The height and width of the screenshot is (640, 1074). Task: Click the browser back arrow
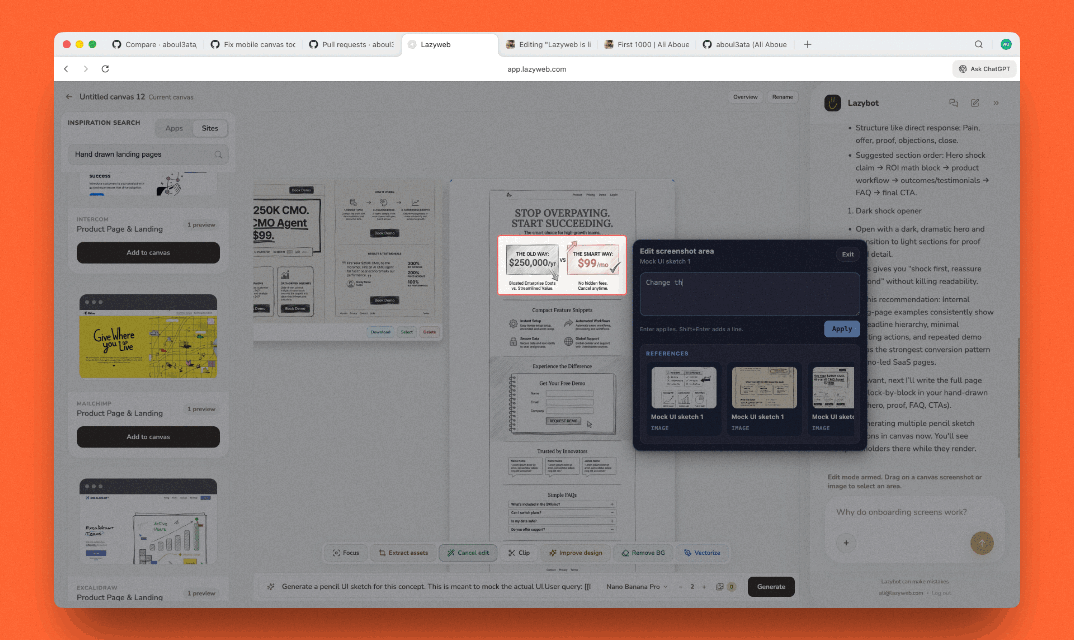click(x=66, y=69)
